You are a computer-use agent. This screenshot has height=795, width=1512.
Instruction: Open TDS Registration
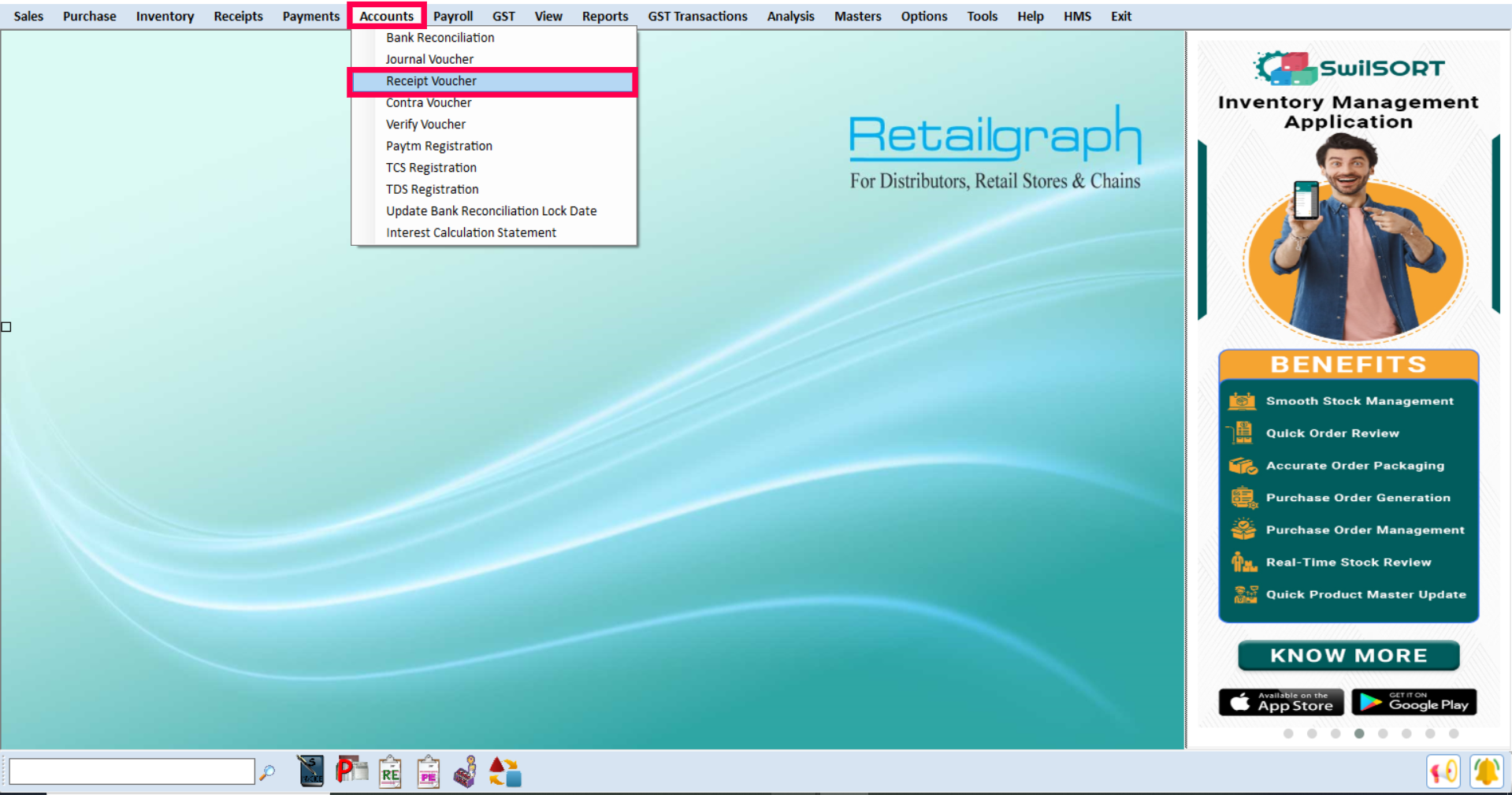tap(494, 189)
